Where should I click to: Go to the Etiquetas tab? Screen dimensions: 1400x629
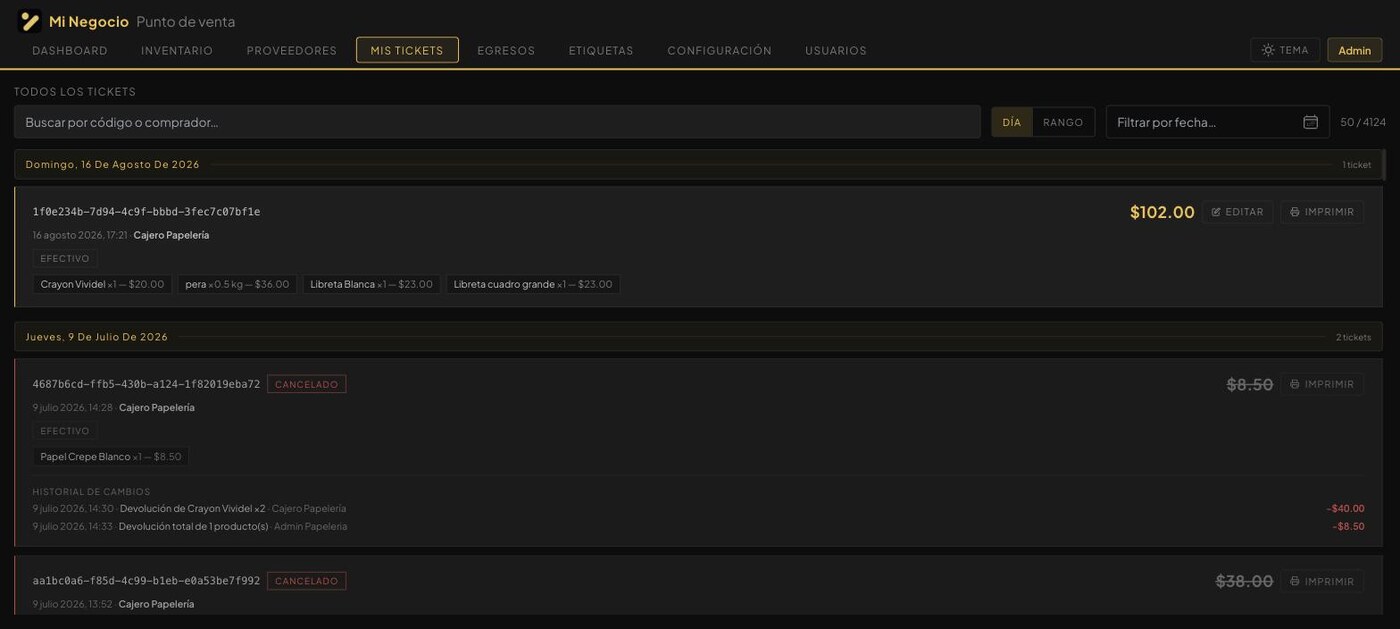point(601,50)
